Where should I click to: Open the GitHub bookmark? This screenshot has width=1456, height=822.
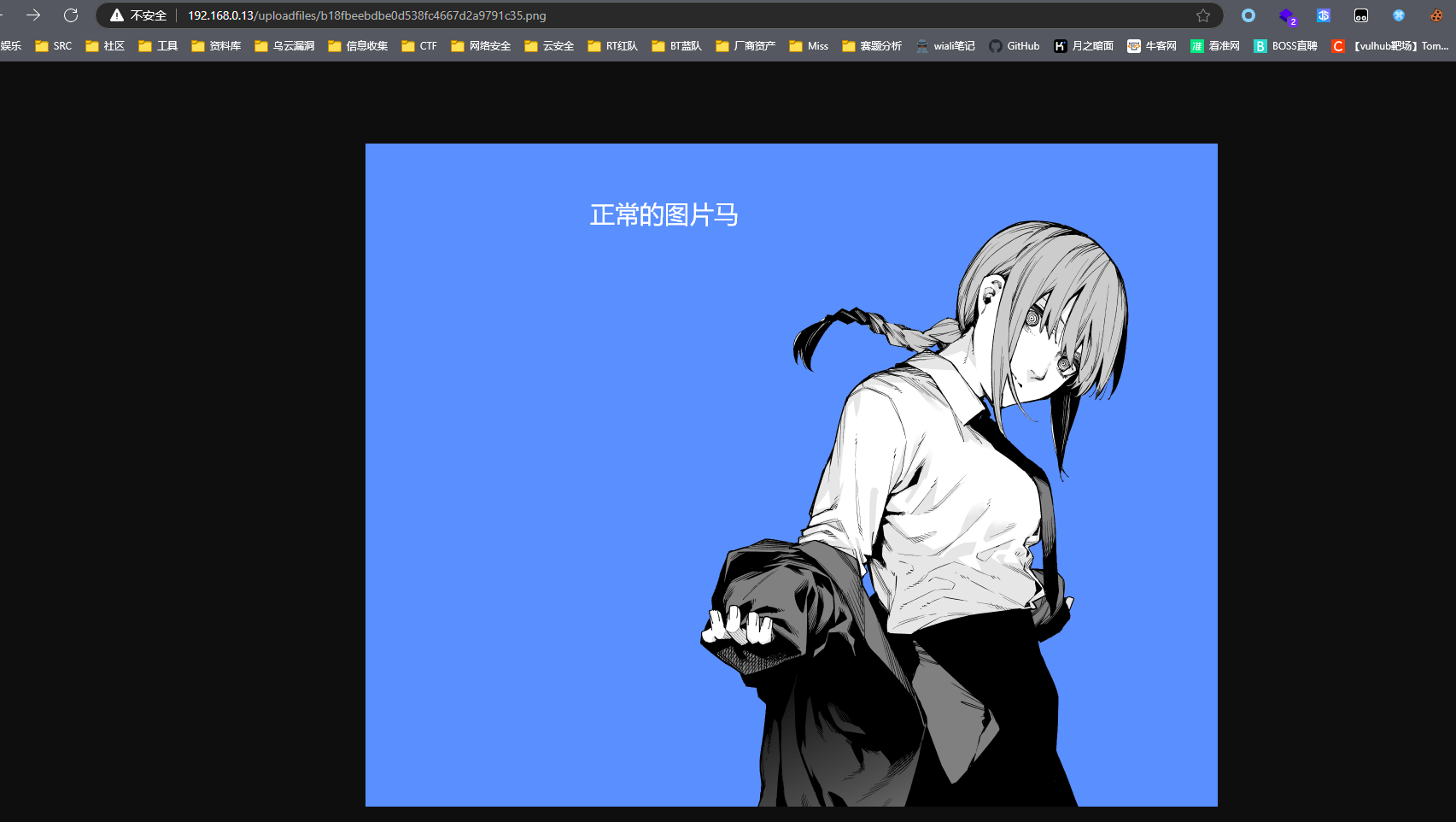point(1015,46)
